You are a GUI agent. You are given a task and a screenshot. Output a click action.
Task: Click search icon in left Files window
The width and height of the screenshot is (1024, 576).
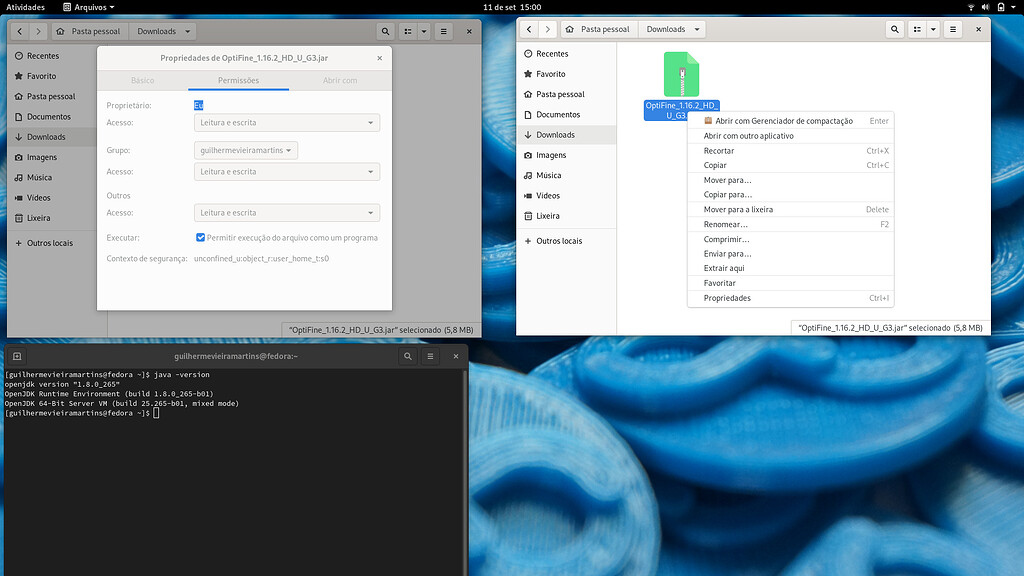385,31
